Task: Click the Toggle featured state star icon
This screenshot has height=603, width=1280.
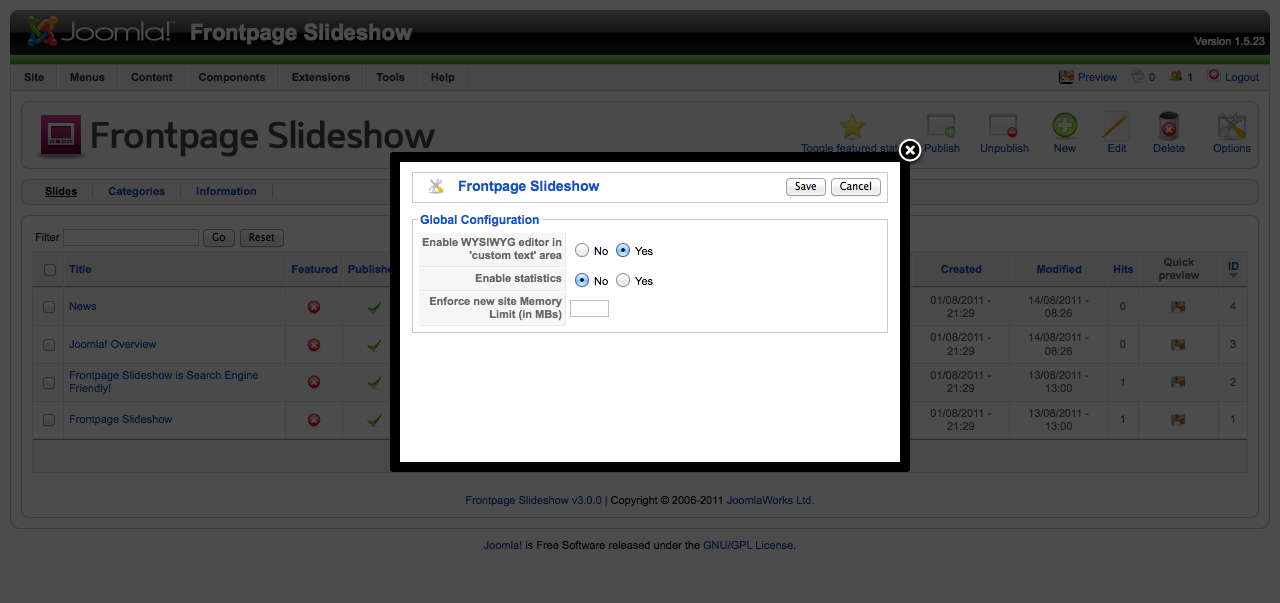Action: tap(852, 126)
